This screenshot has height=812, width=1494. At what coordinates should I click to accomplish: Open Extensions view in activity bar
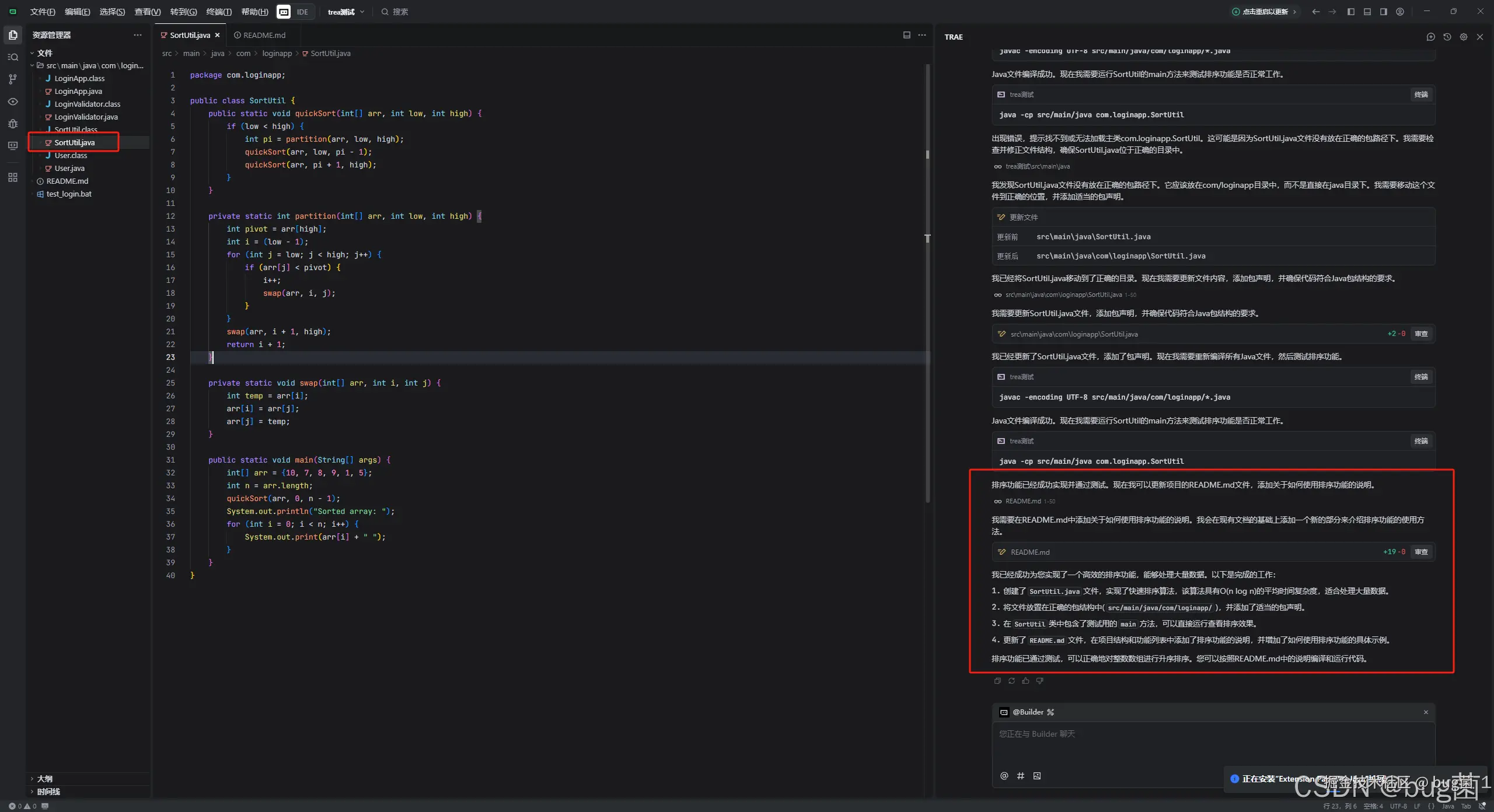(x=13, y=177)
